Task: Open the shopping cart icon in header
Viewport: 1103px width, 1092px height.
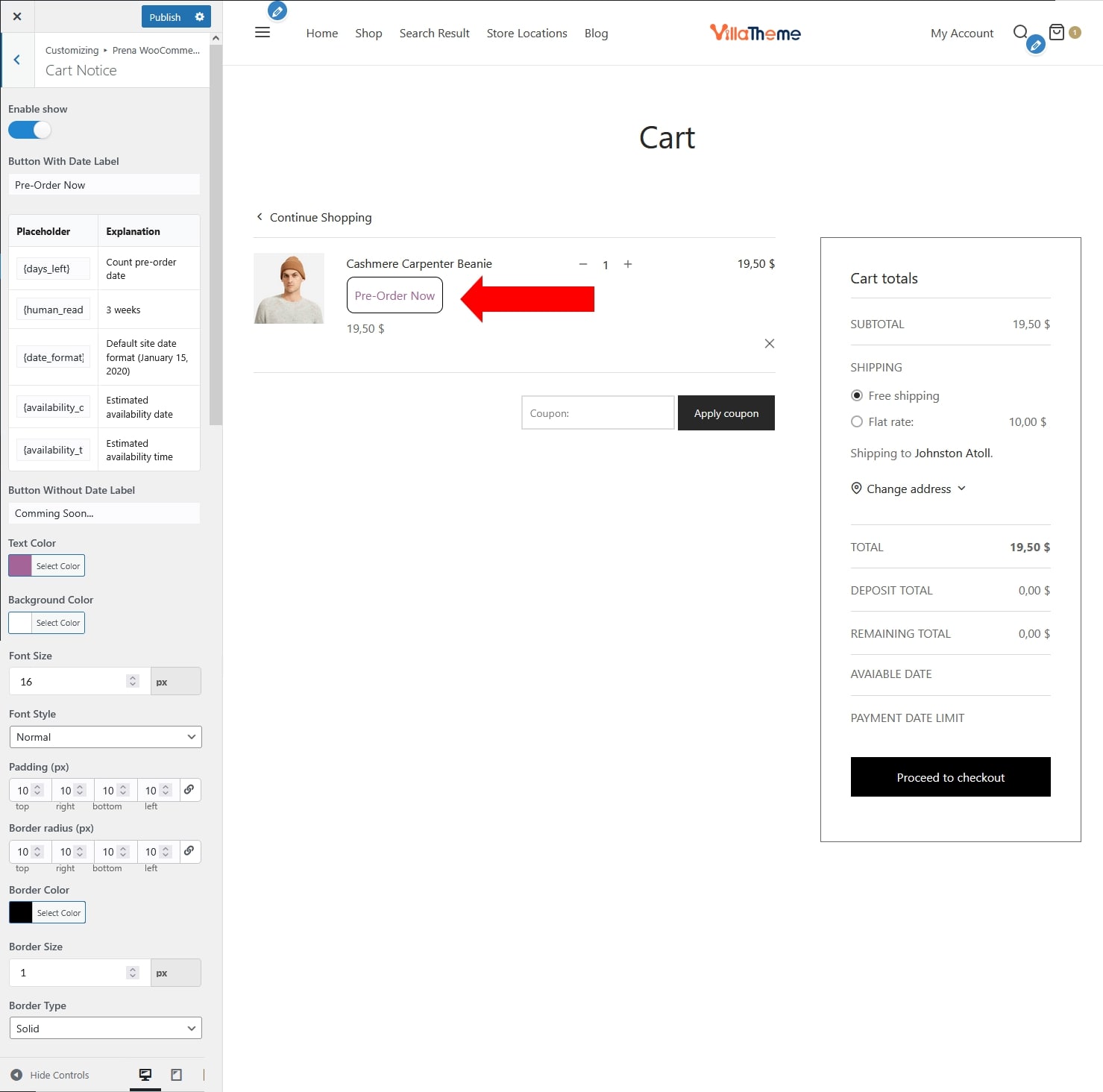Action: coord(1056,32)
